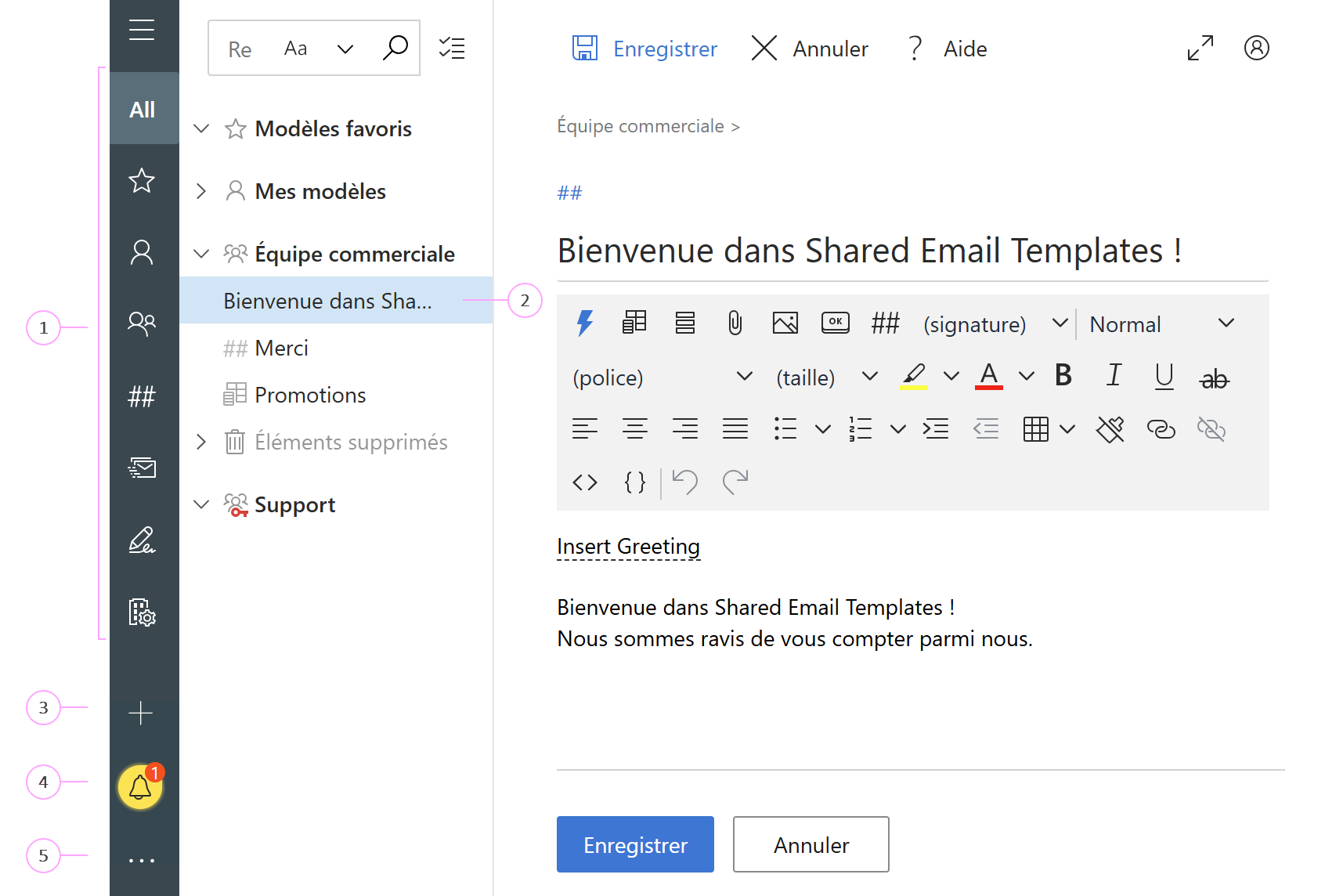1325x896 pixels.
Task: Insert hyperlink with chain icon
Action: 1161,428
